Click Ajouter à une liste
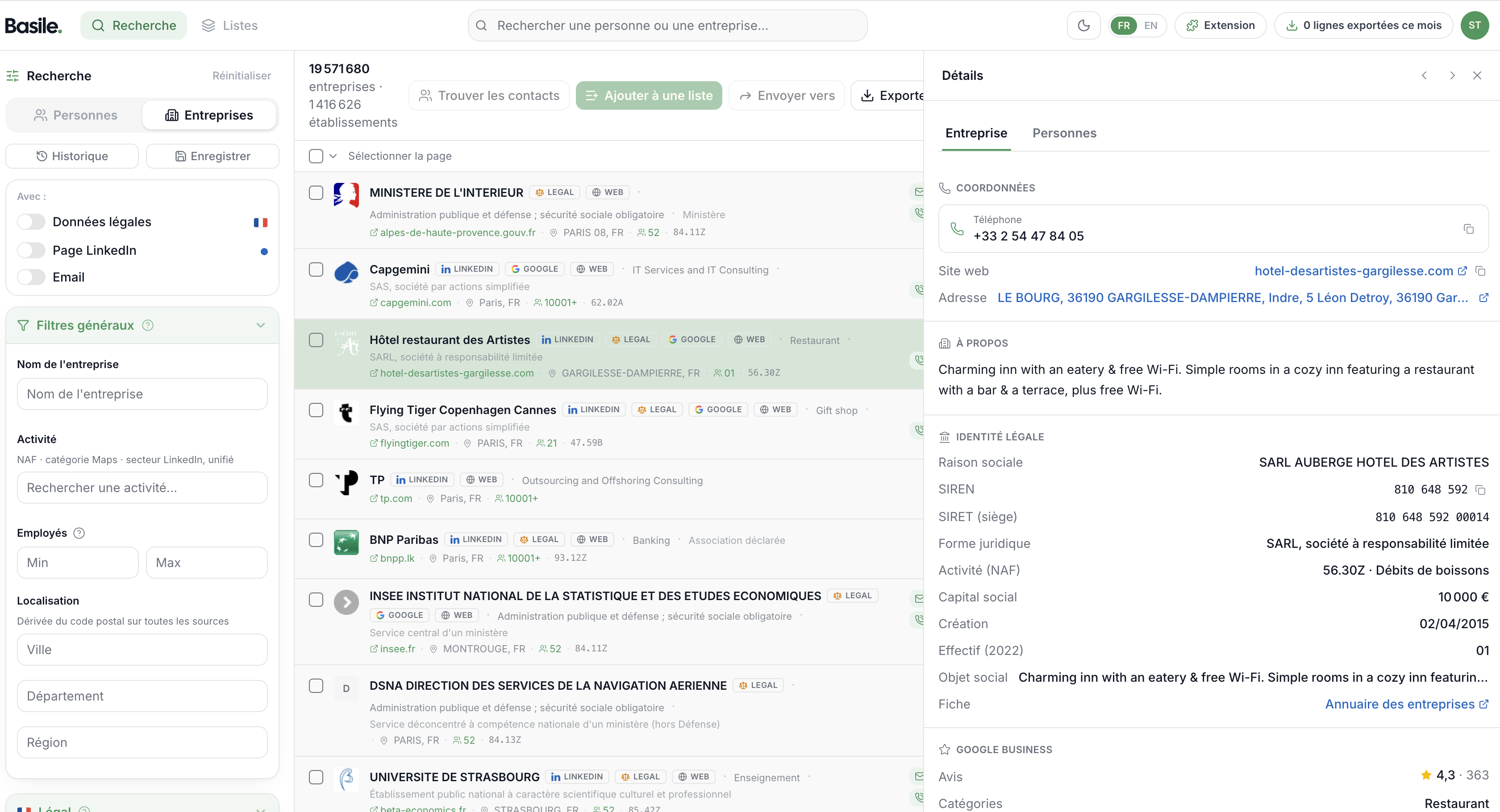 649,95
